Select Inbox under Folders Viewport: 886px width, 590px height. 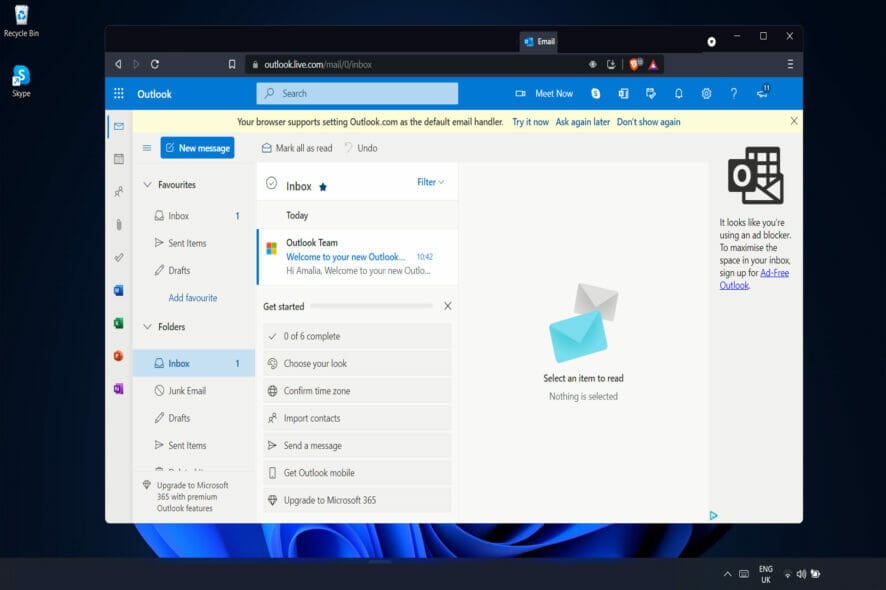tap(194, 363)
